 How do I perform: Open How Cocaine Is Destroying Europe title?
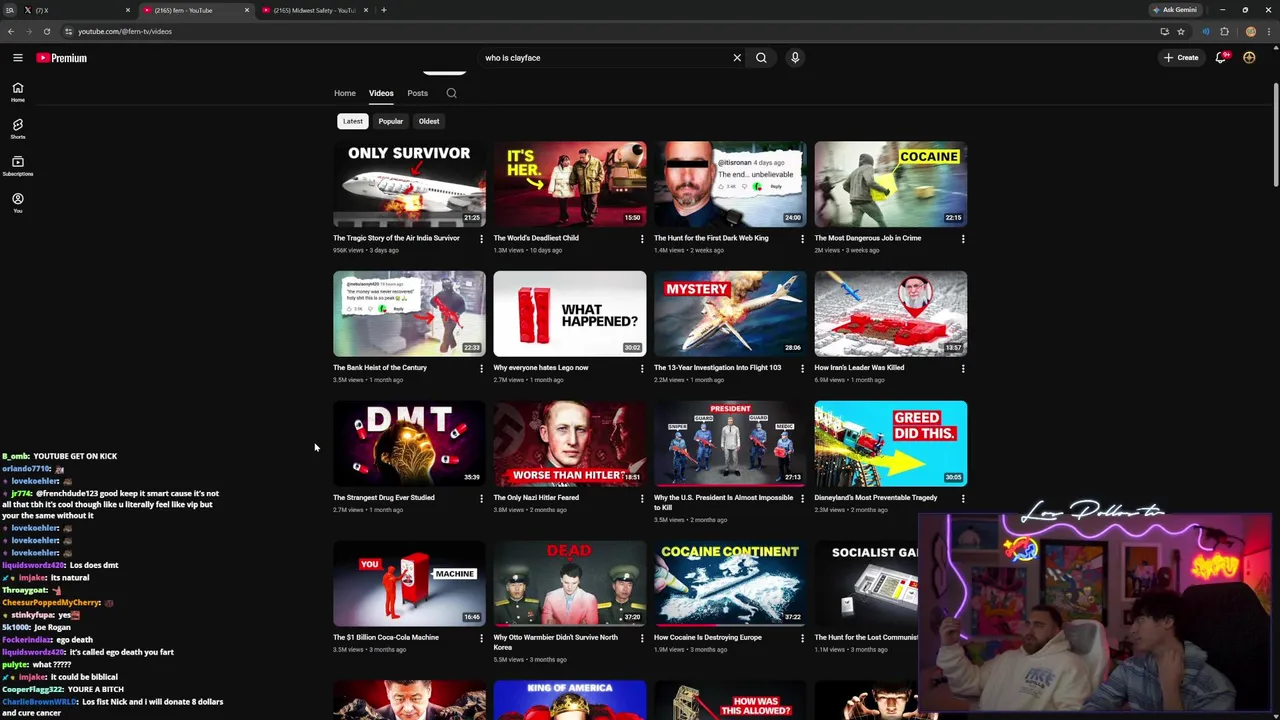click(708, 637)
